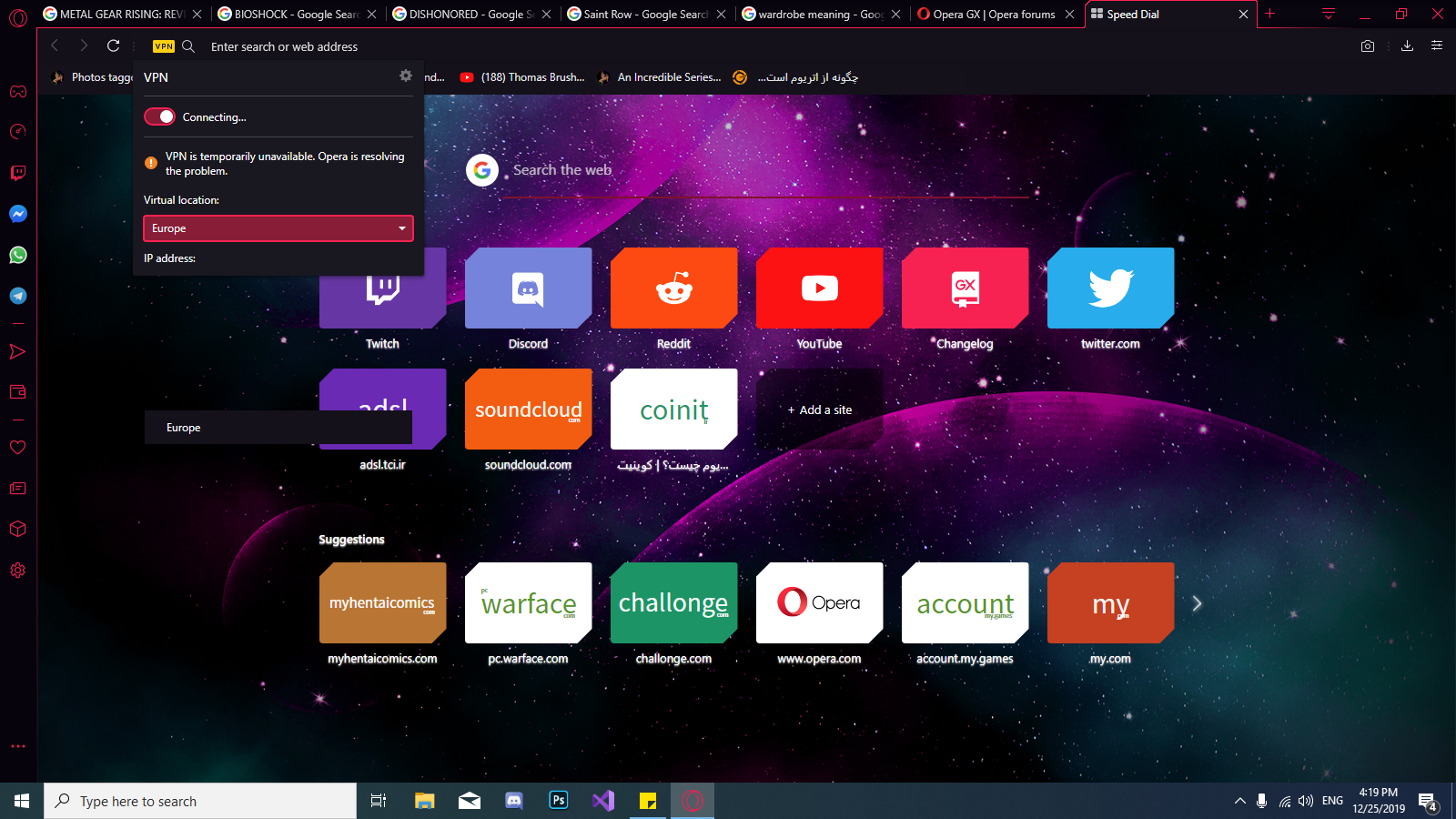The image size is (1456, 819).
Task: Open tab search menu icon in tab bar
Action: point(1329,14)
